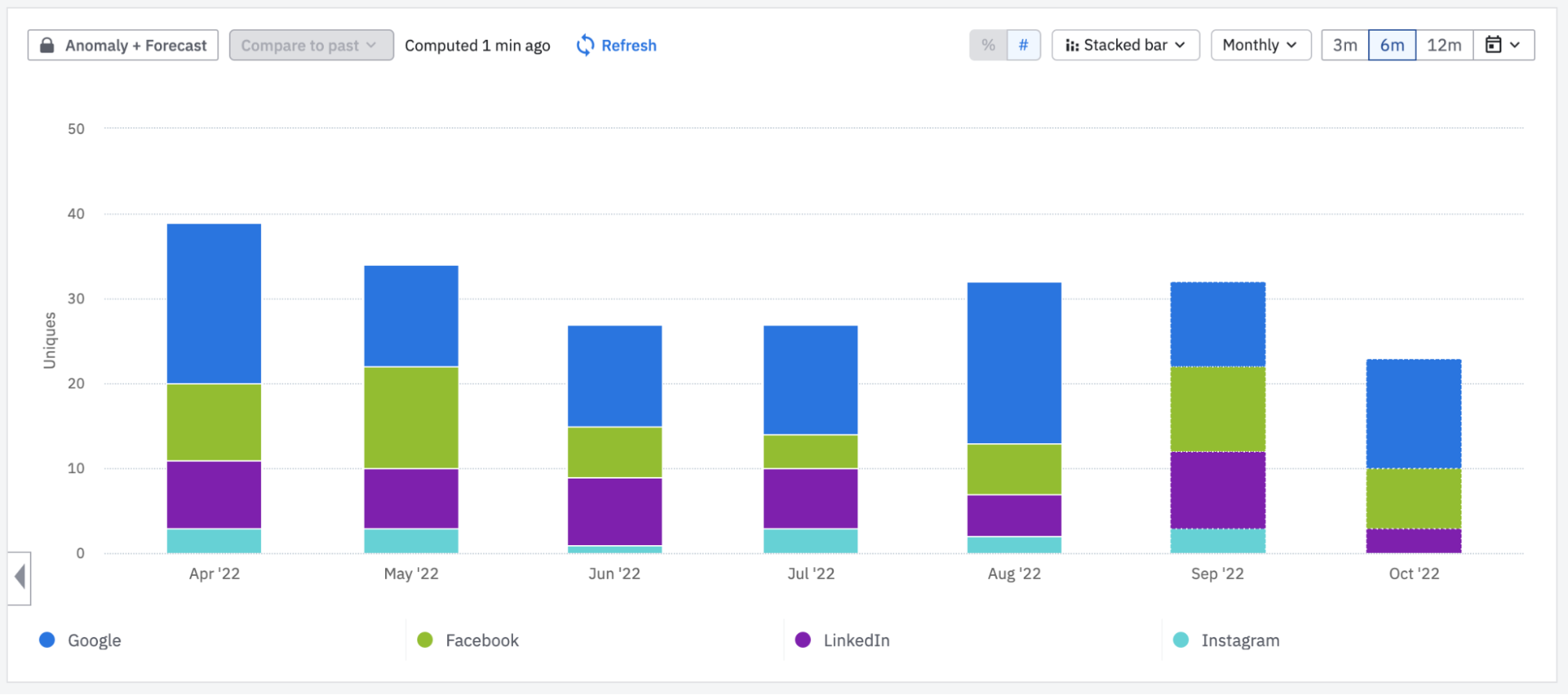Select the 3m time range
Screen dimensions: 1568x695
click(x=1345, y=45)
